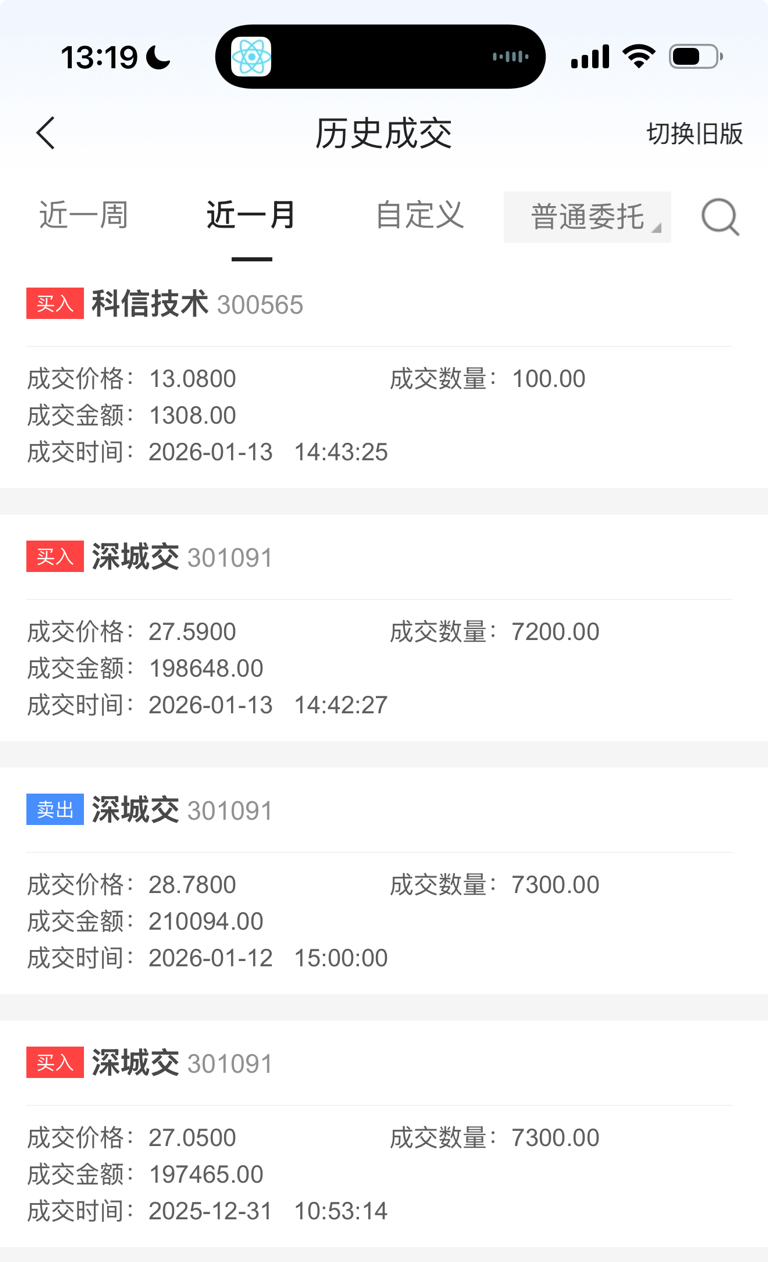768x1262 pixels.
Task: Tap the 13:19 status bar clock
Action: [x=99, y=57]
